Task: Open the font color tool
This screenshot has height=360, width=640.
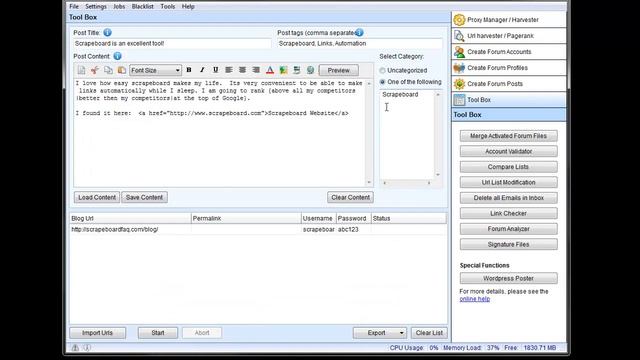Action: (270, 70)
